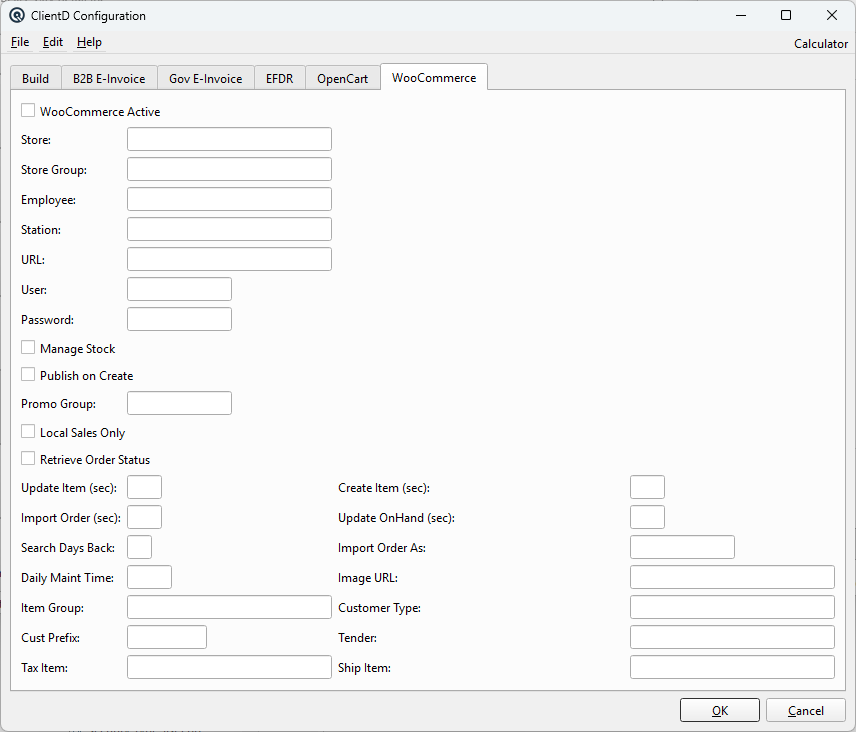Select the EFDR tab
The width and height of the screenshot is (856, 732).
tap(280, 79)
